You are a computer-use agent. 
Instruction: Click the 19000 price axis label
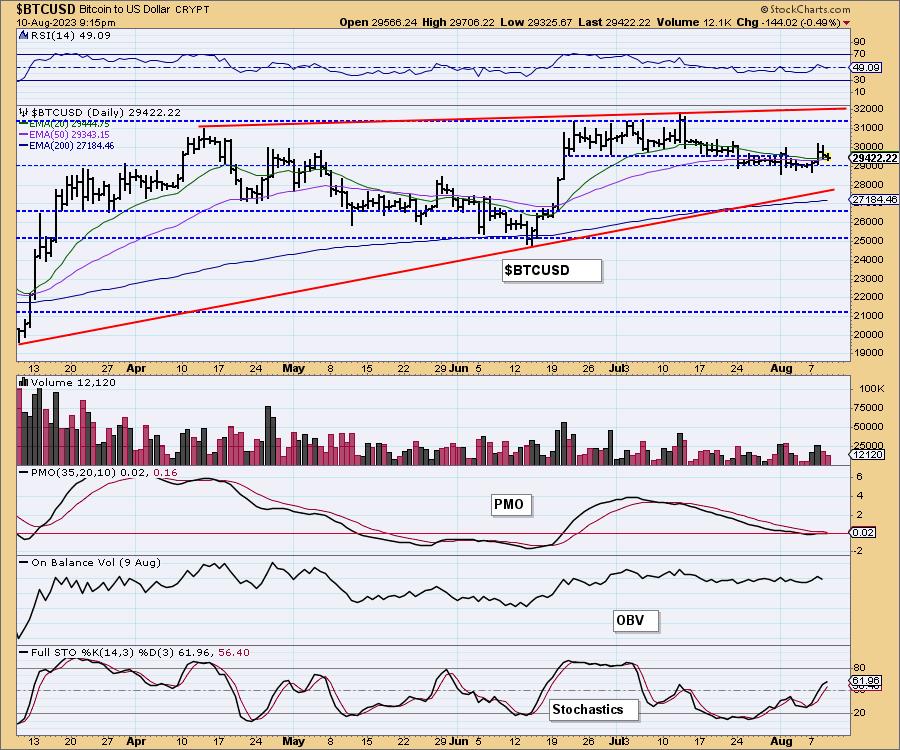click(x=869, y=353)
